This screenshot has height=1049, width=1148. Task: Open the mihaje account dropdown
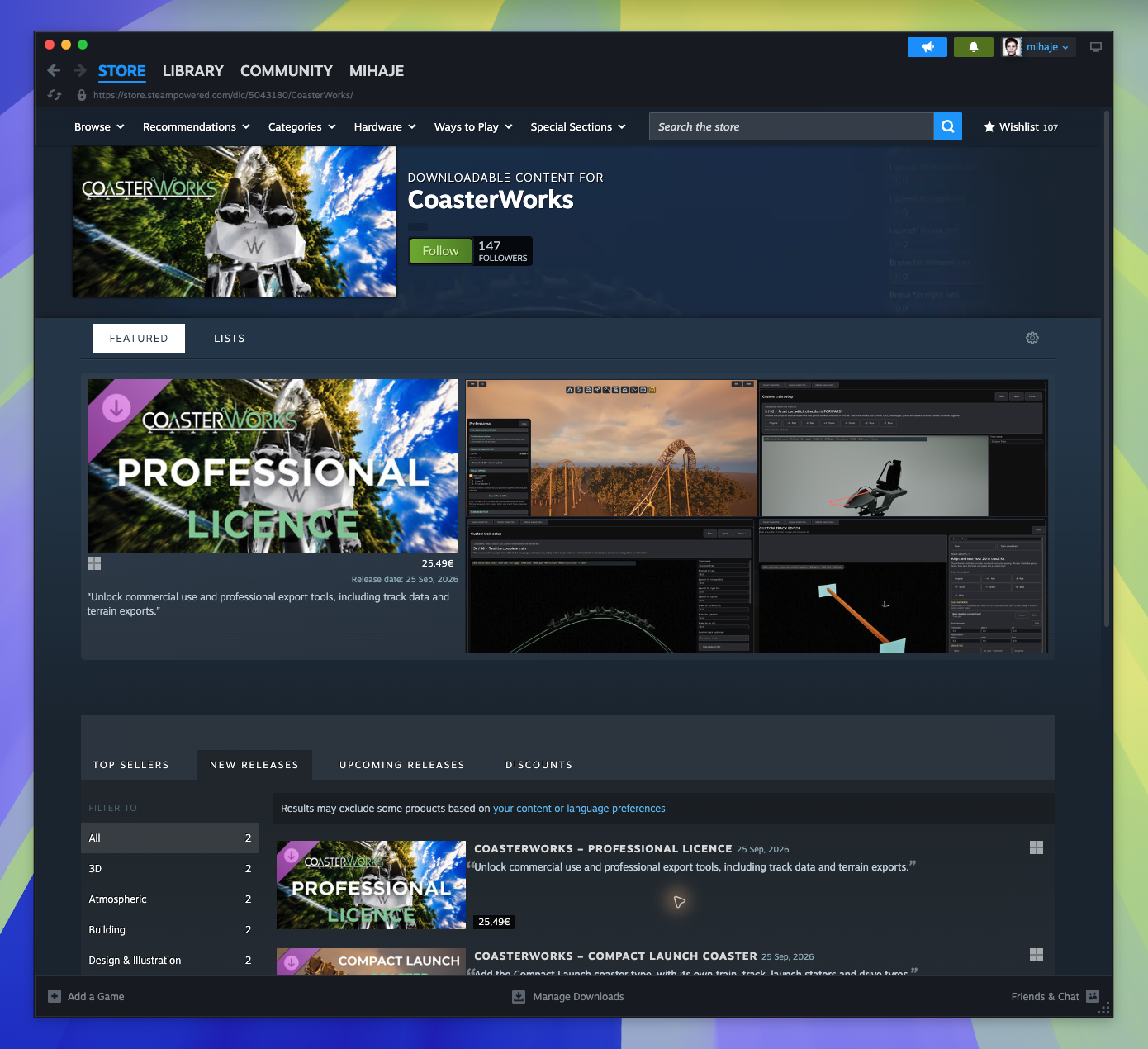[x=1038, y=47]
